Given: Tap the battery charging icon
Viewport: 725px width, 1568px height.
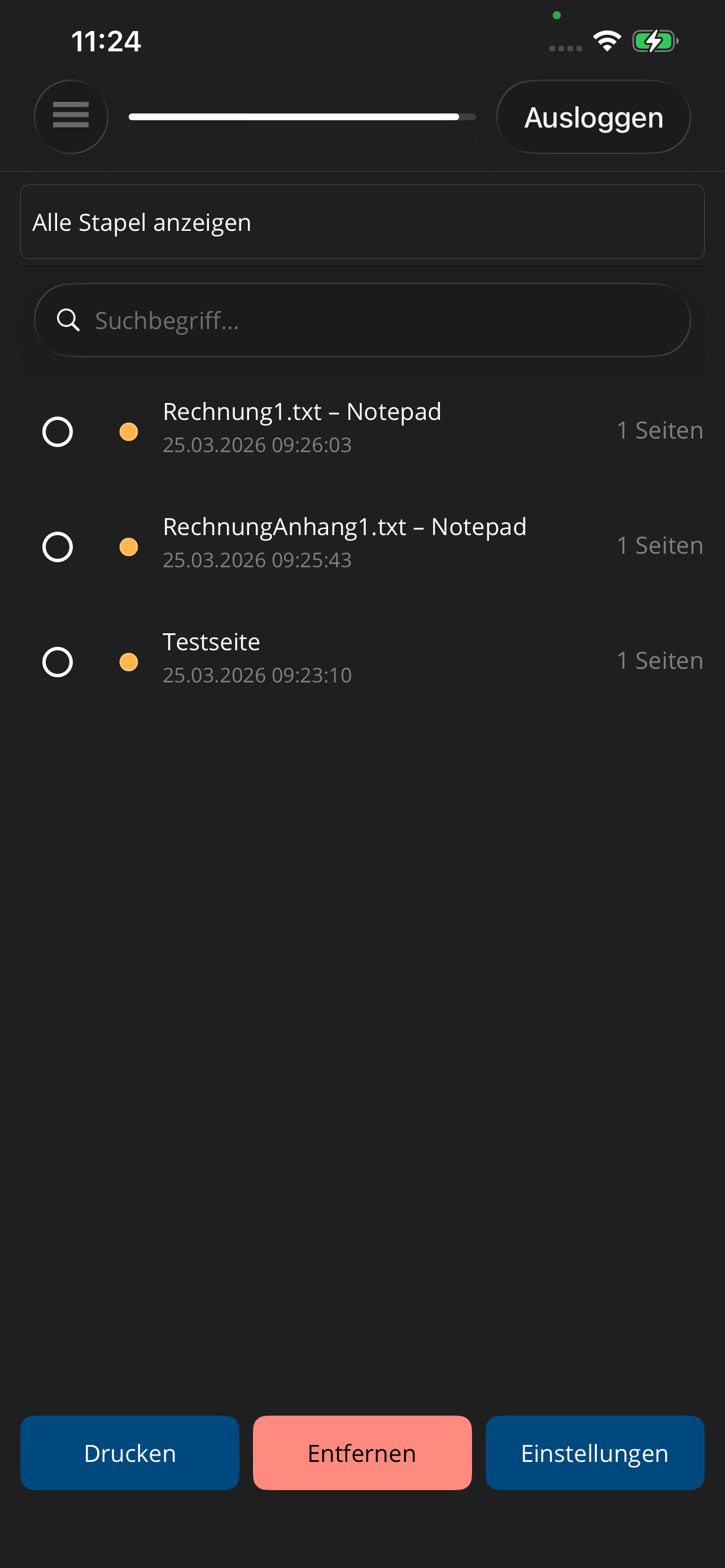Looking at the screenshot, I should point(654,41).
